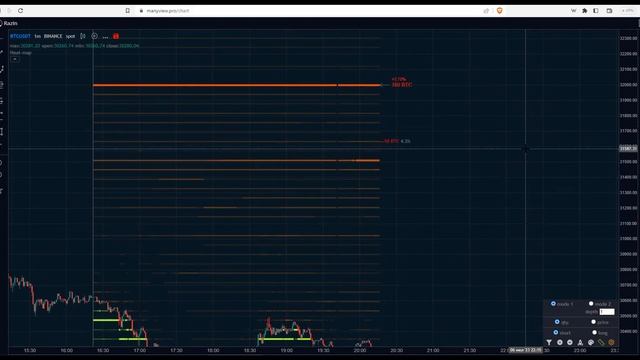This screenshot has height=360, width=640.
Task: Select the qty radio button
Action: point(557,322)
